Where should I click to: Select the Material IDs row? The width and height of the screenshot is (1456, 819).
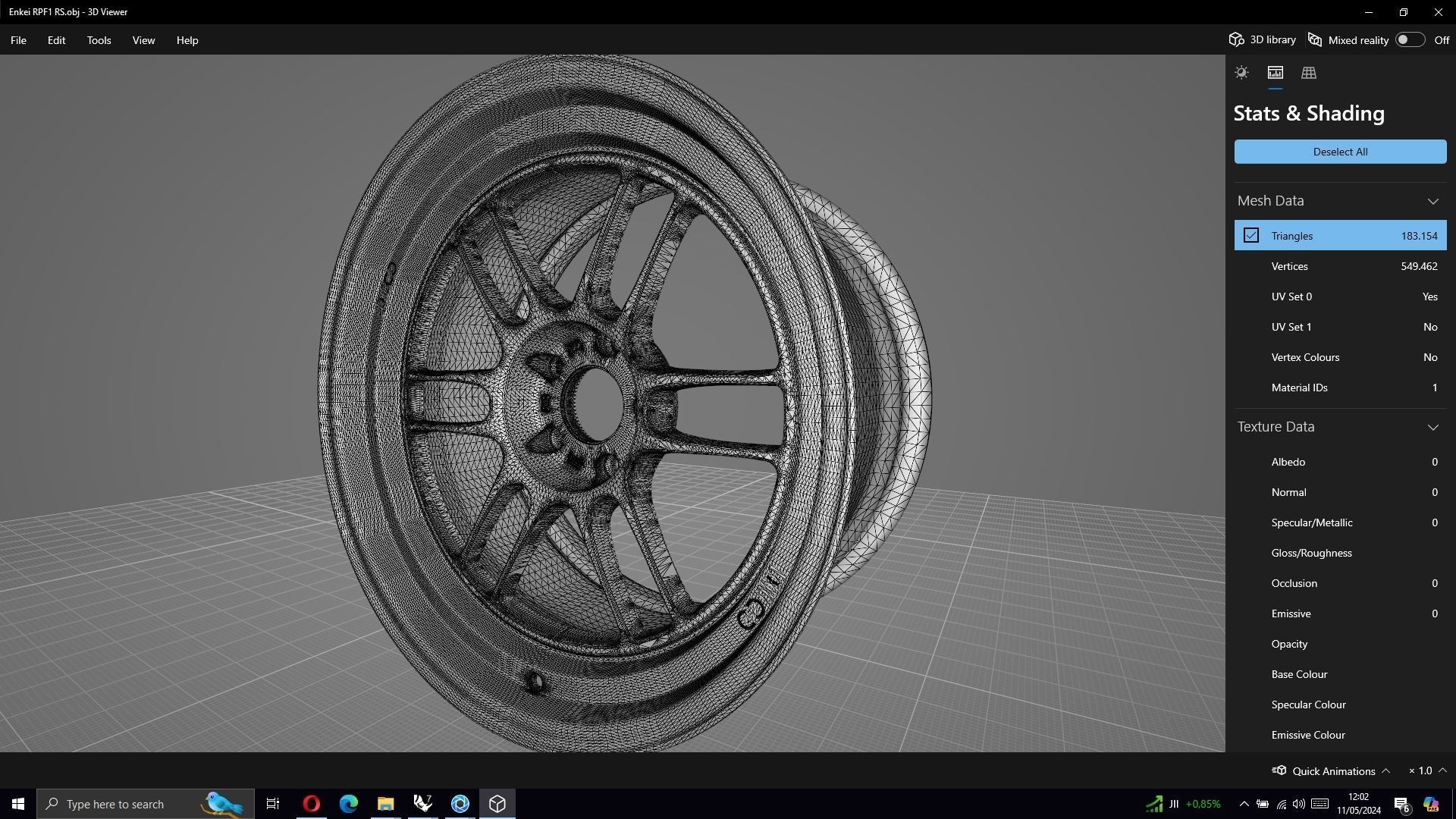(x=1340, y=388)
